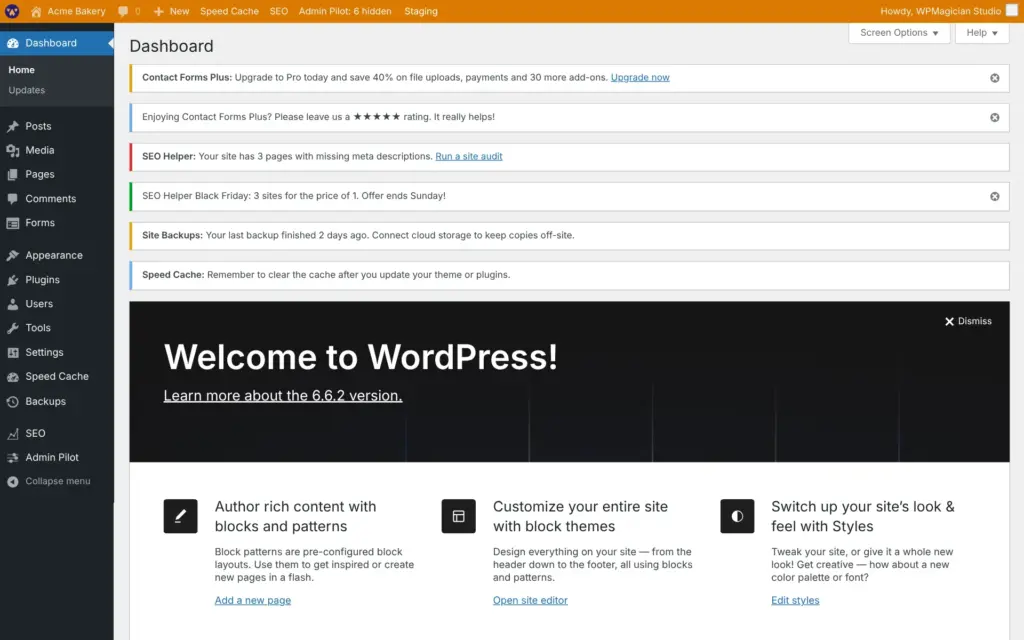Expand the Screen Options dropdown
Image resolution: width=1024 pixels, height=640 pixels.
pos(899,33)
